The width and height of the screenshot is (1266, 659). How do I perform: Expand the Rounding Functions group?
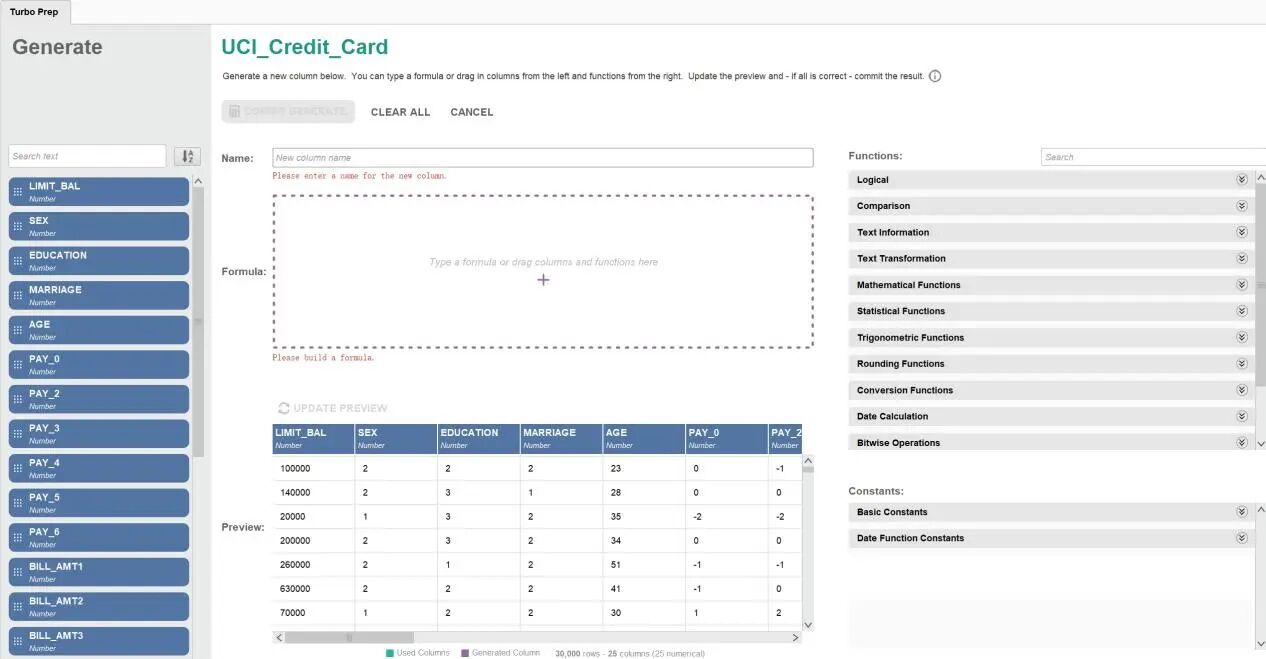(x=1242, y=364)
